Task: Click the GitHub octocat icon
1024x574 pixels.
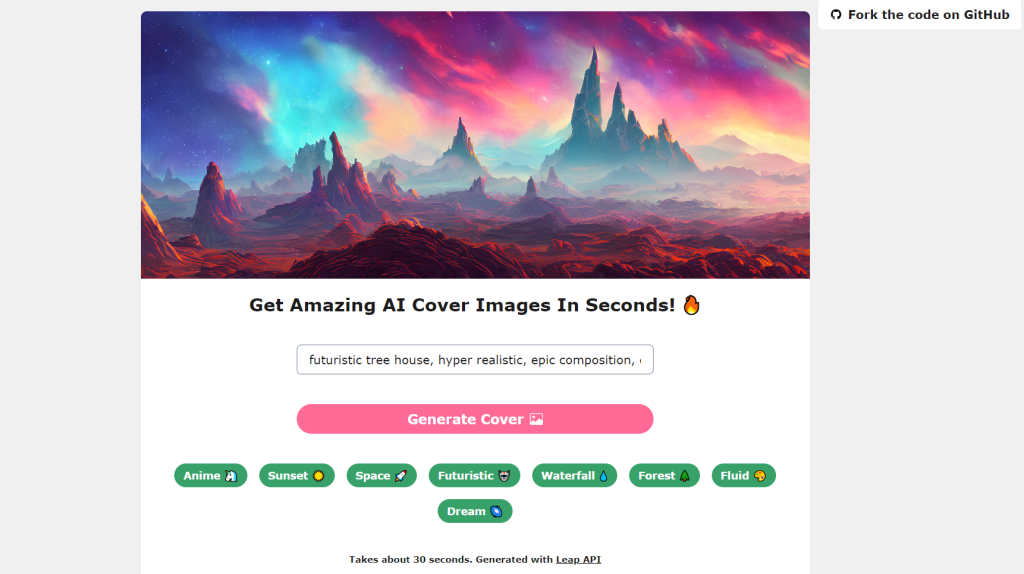Action: (x=836, y=14)
